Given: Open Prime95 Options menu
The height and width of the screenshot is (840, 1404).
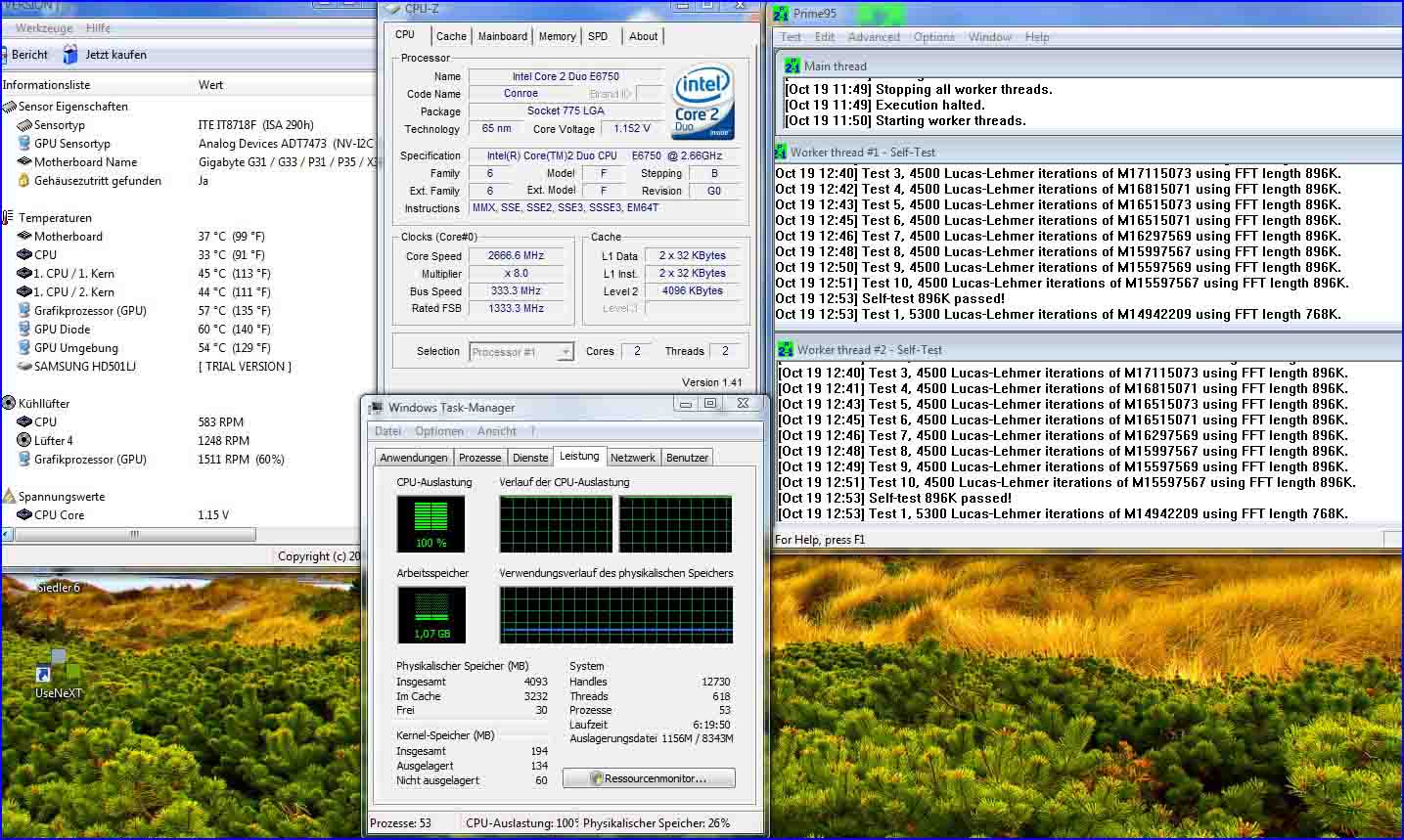Looking at the screenshot, I should (x=934, y=37).
